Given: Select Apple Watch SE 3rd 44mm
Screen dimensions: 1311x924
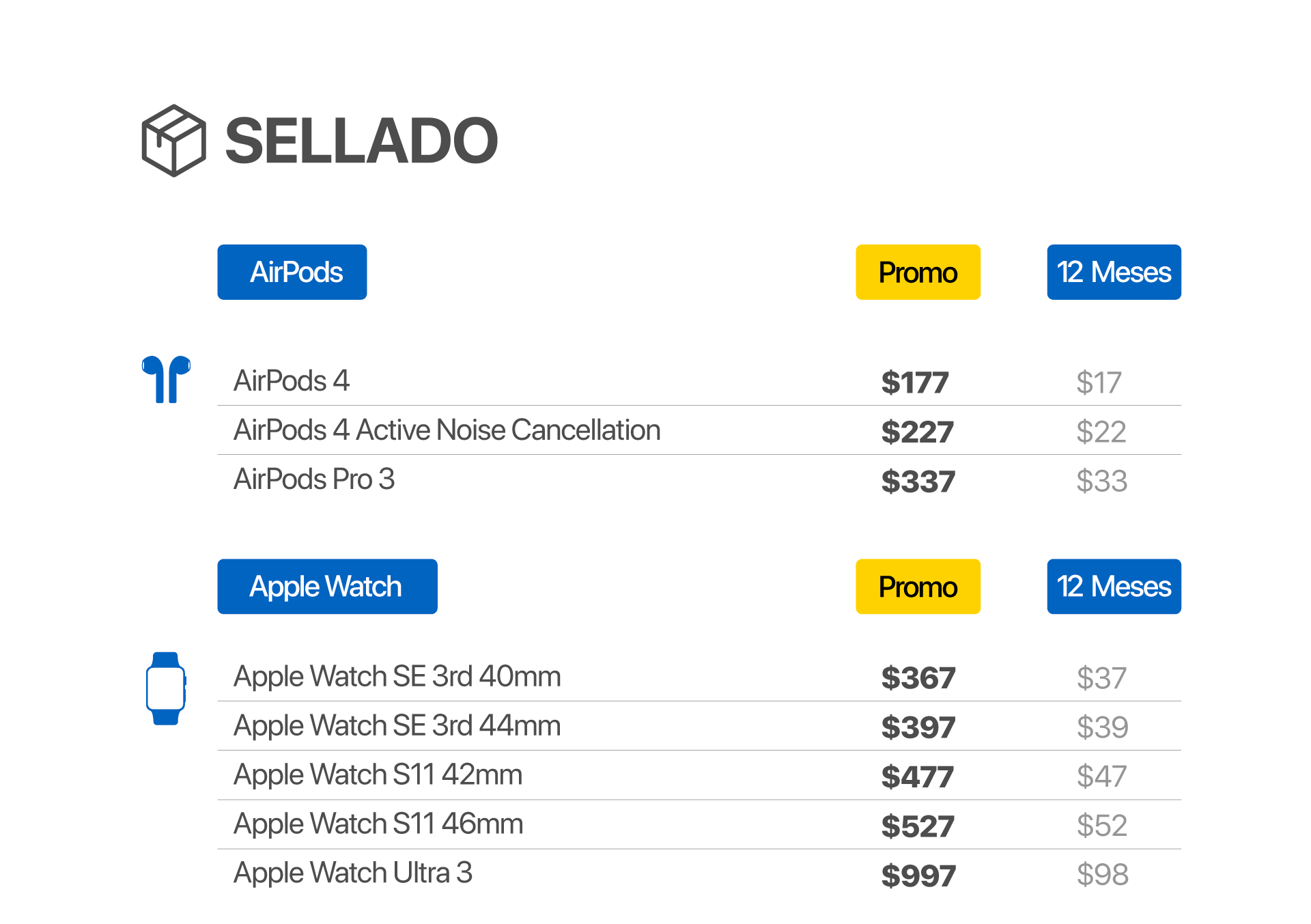Looking at the screenshot, I should (397, 726).
